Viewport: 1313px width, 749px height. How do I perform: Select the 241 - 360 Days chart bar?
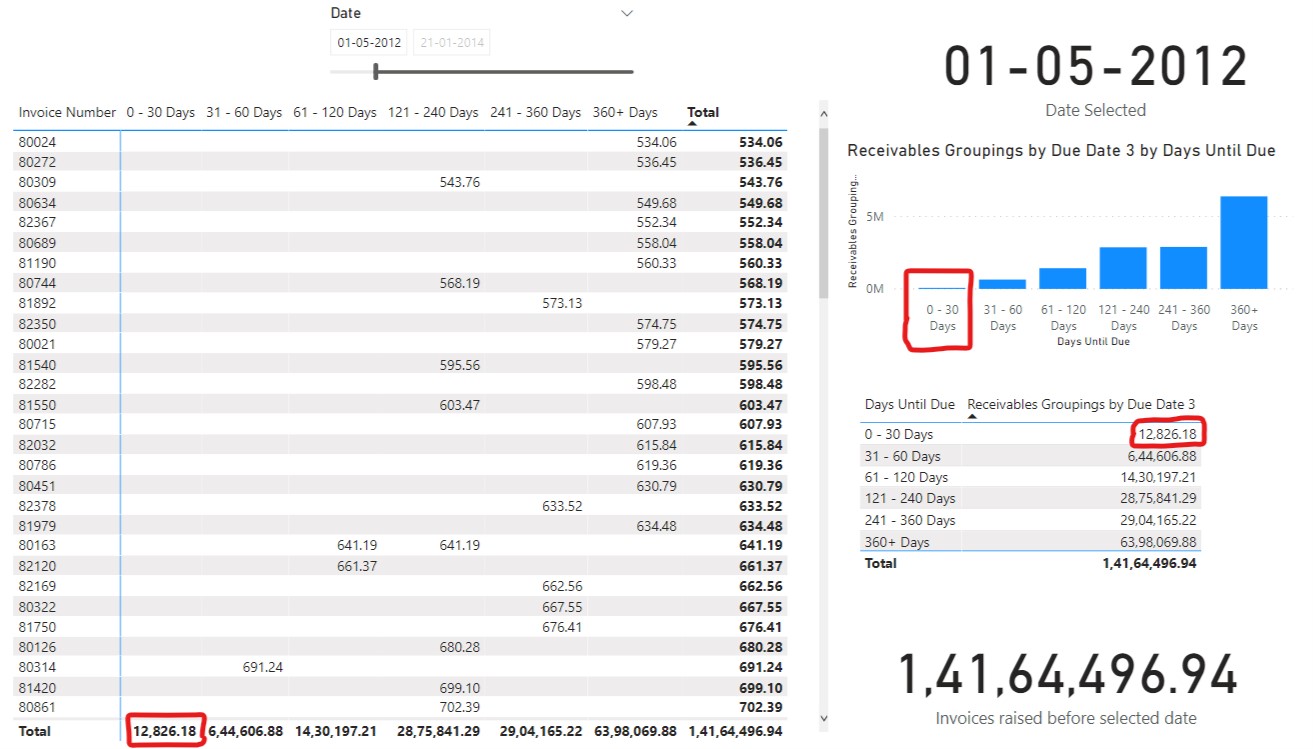[x=1183, y=268]
